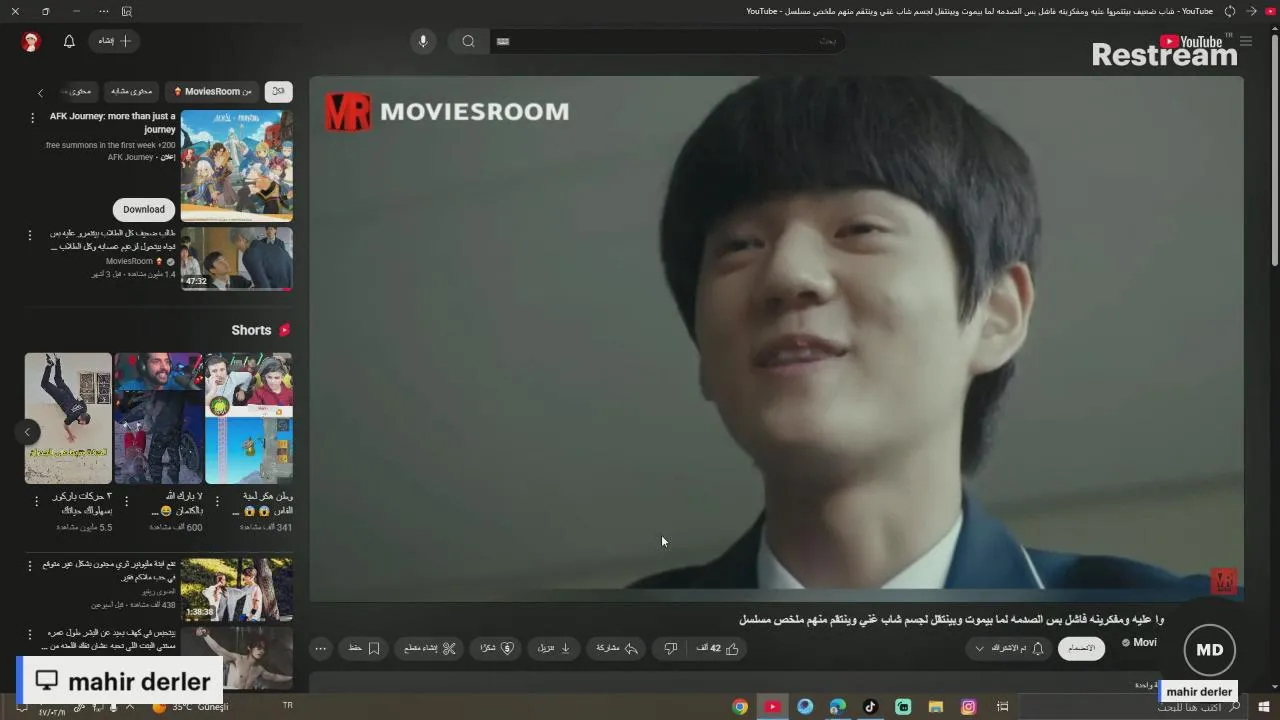Screen dimensions: 1280x720
Task: Dislike the video with thumbs down
Action: coord(671,648)
